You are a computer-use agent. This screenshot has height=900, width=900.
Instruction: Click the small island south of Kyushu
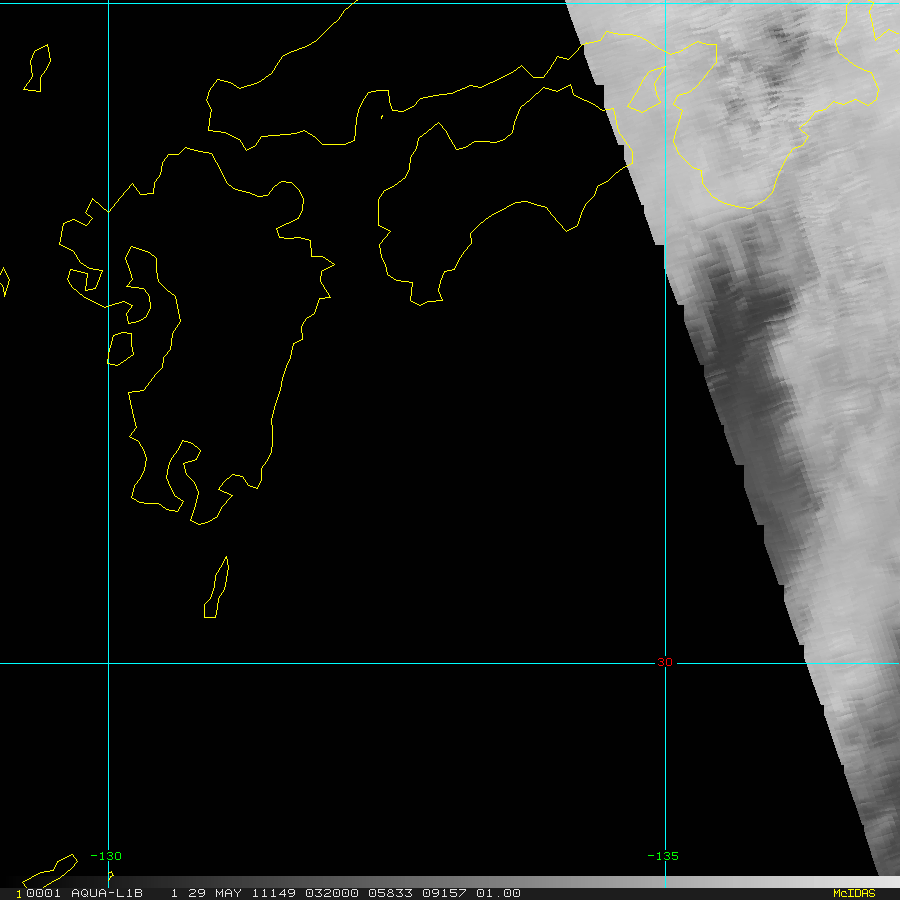point(217,589)
